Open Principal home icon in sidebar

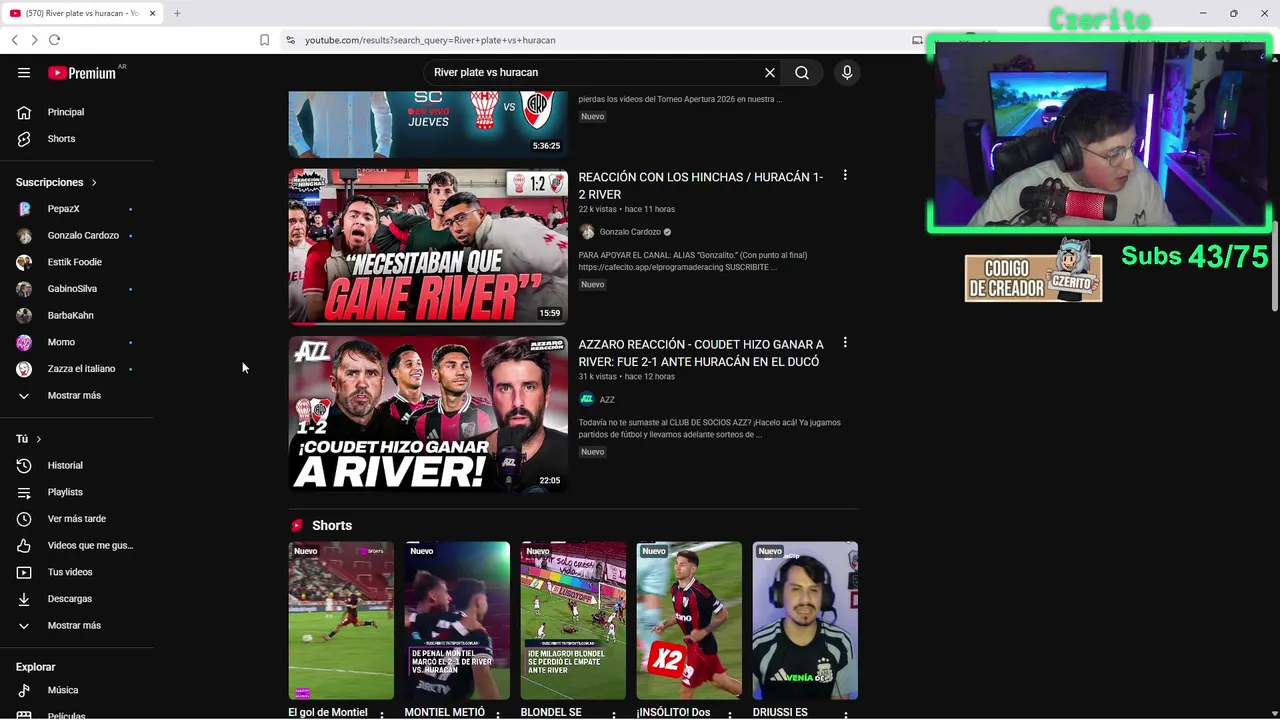pyautogui.click(x=24, y=112)
